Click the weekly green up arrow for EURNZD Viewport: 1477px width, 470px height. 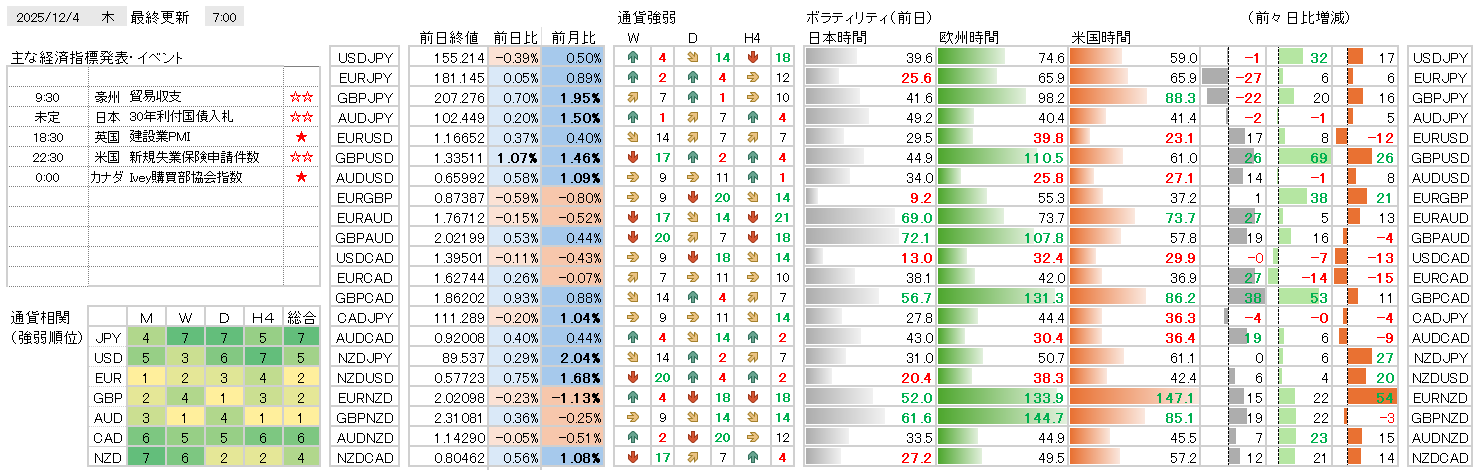633,397
